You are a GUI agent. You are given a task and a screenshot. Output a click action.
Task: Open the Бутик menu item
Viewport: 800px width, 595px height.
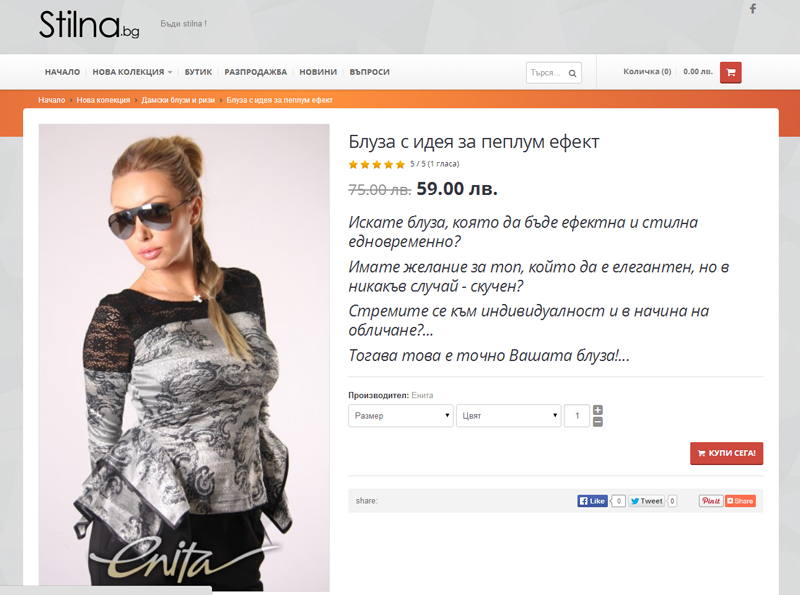[x=198, y=72]
